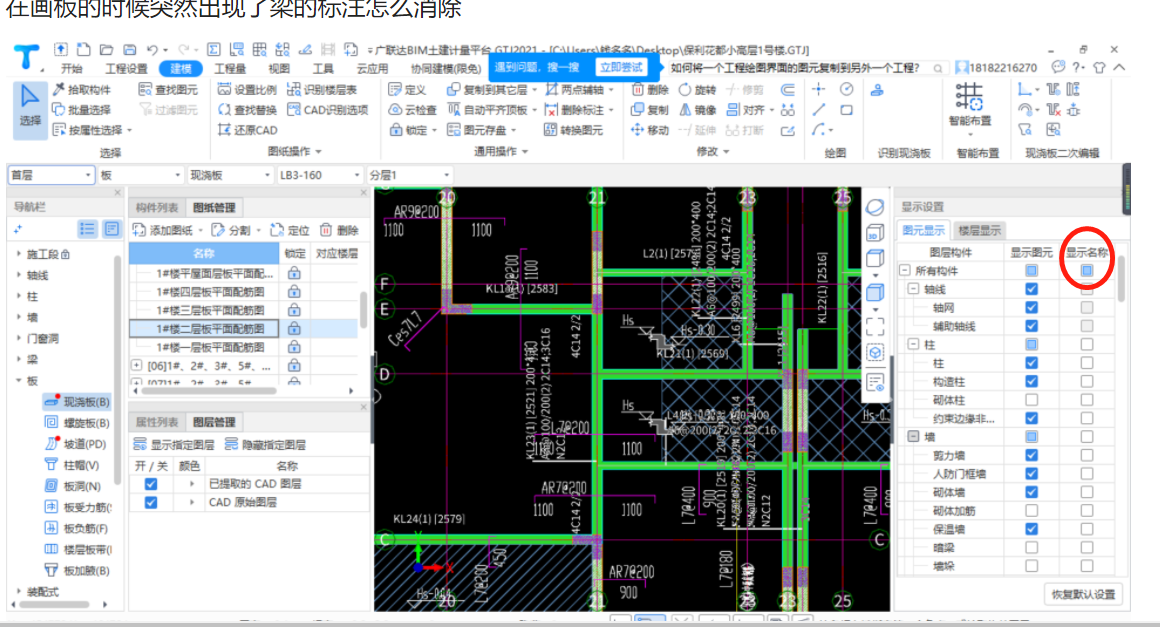Open the 视图 ribbon tab
1160x627 pixels.
[279, 69]
